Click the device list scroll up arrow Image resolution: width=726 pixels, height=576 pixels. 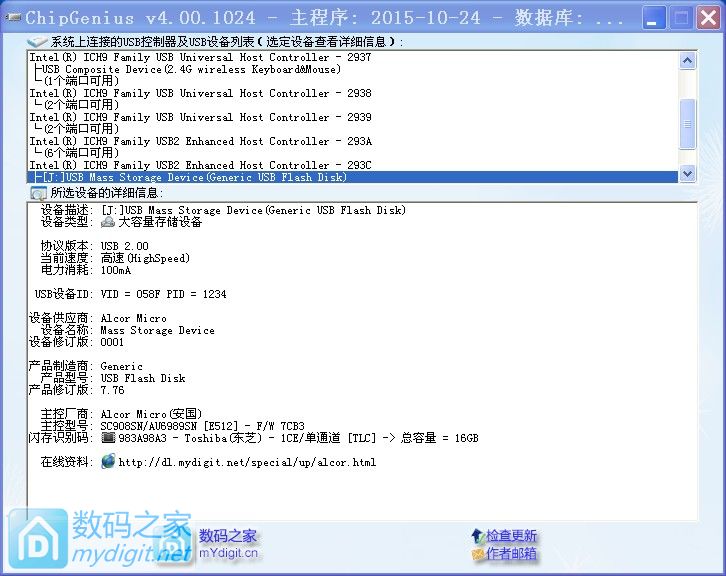point(688,61)
